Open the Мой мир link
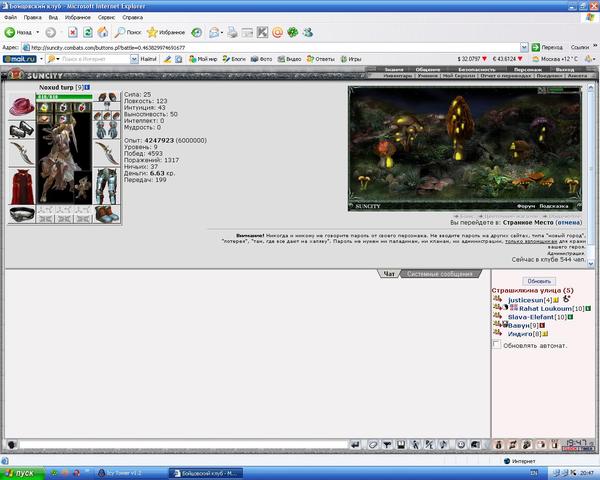600x480 pixels. (x=203, y=59)
